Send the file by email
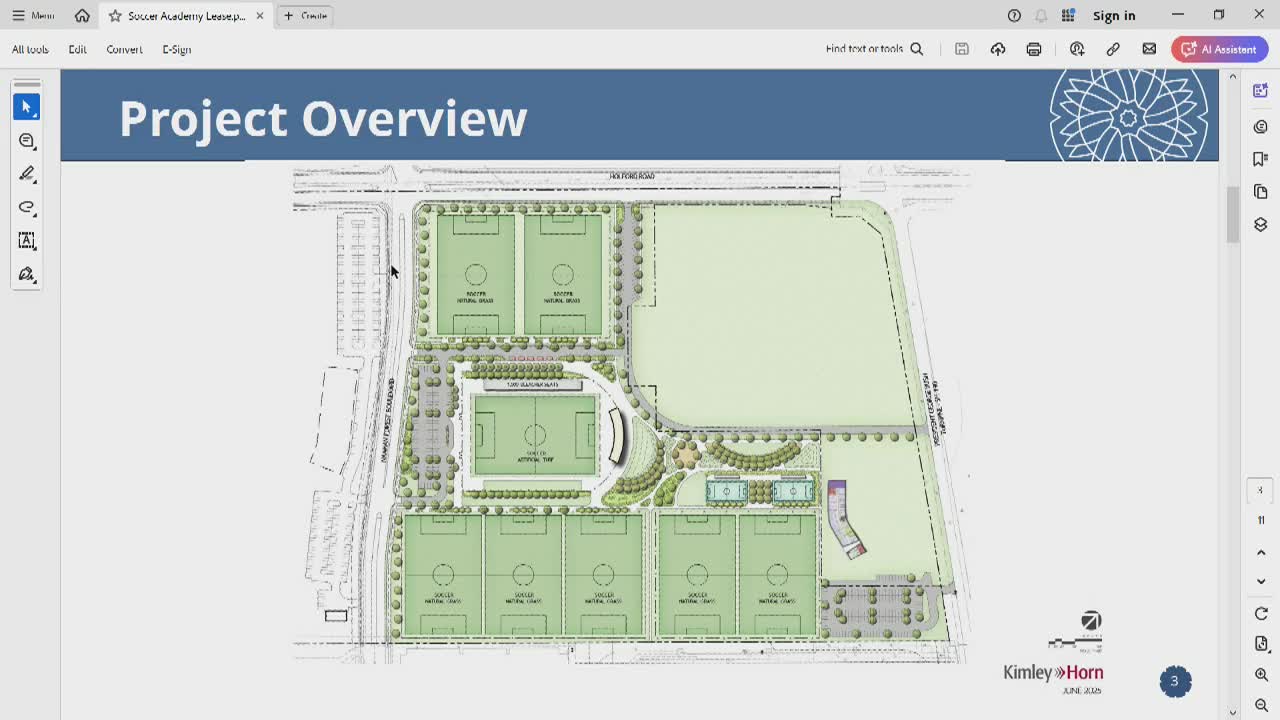 coord(1149,49)
